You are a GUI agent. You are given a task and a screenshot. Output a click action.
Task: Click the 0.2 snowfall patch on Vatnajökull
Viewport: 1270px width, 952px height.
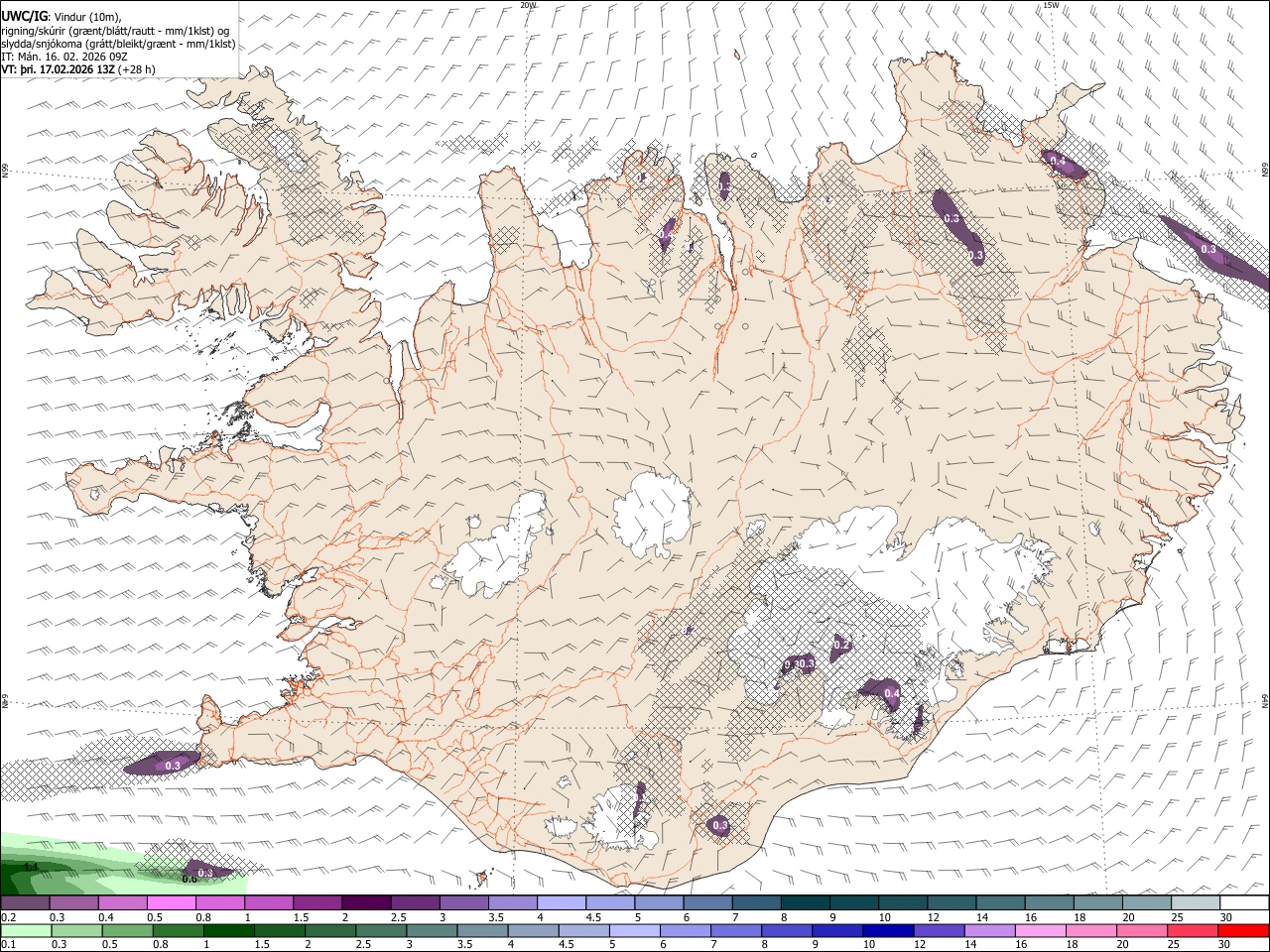841,647
